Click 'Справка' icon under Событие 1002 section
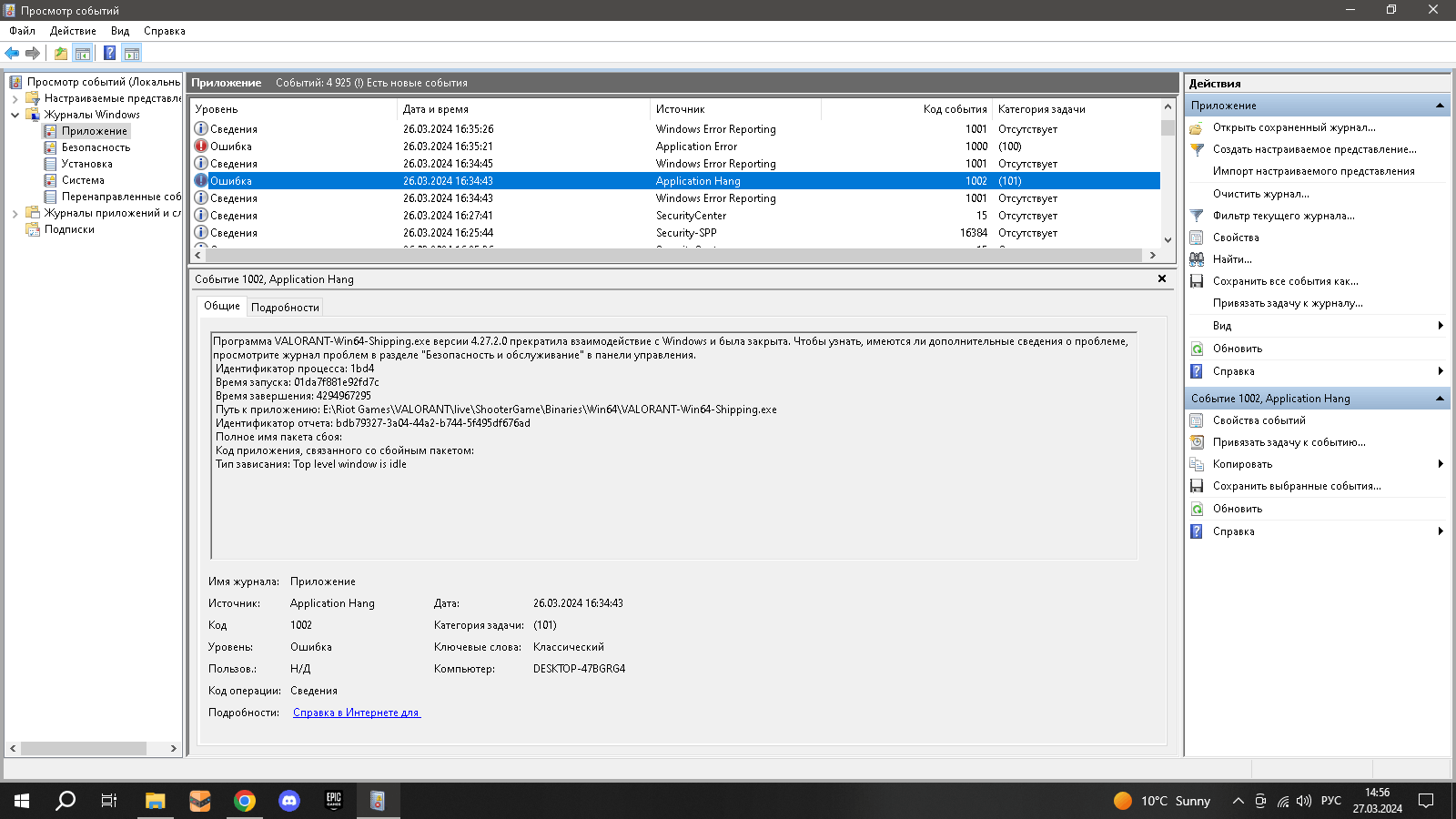The image size is (1456, 819). [x=1197, y=531]
